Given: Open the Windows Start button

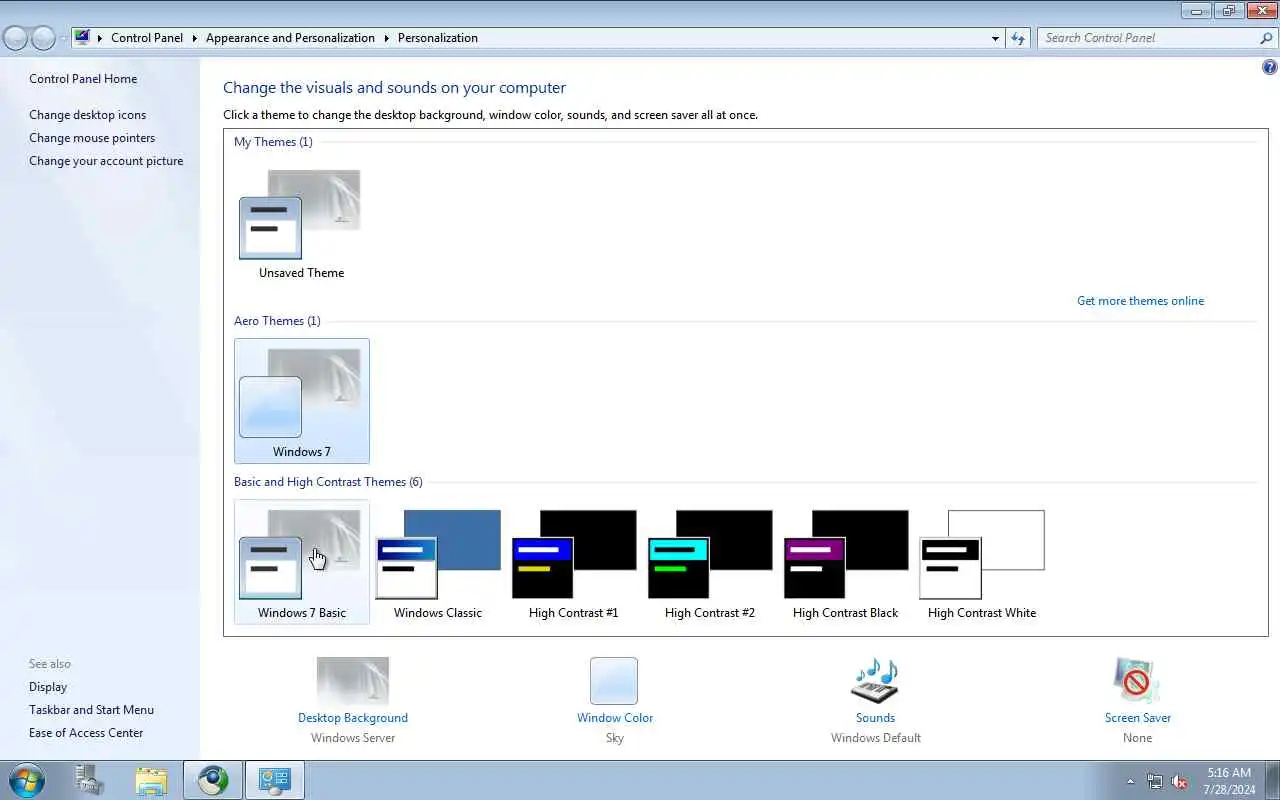Looking at the screenshot, I should 27,780.
